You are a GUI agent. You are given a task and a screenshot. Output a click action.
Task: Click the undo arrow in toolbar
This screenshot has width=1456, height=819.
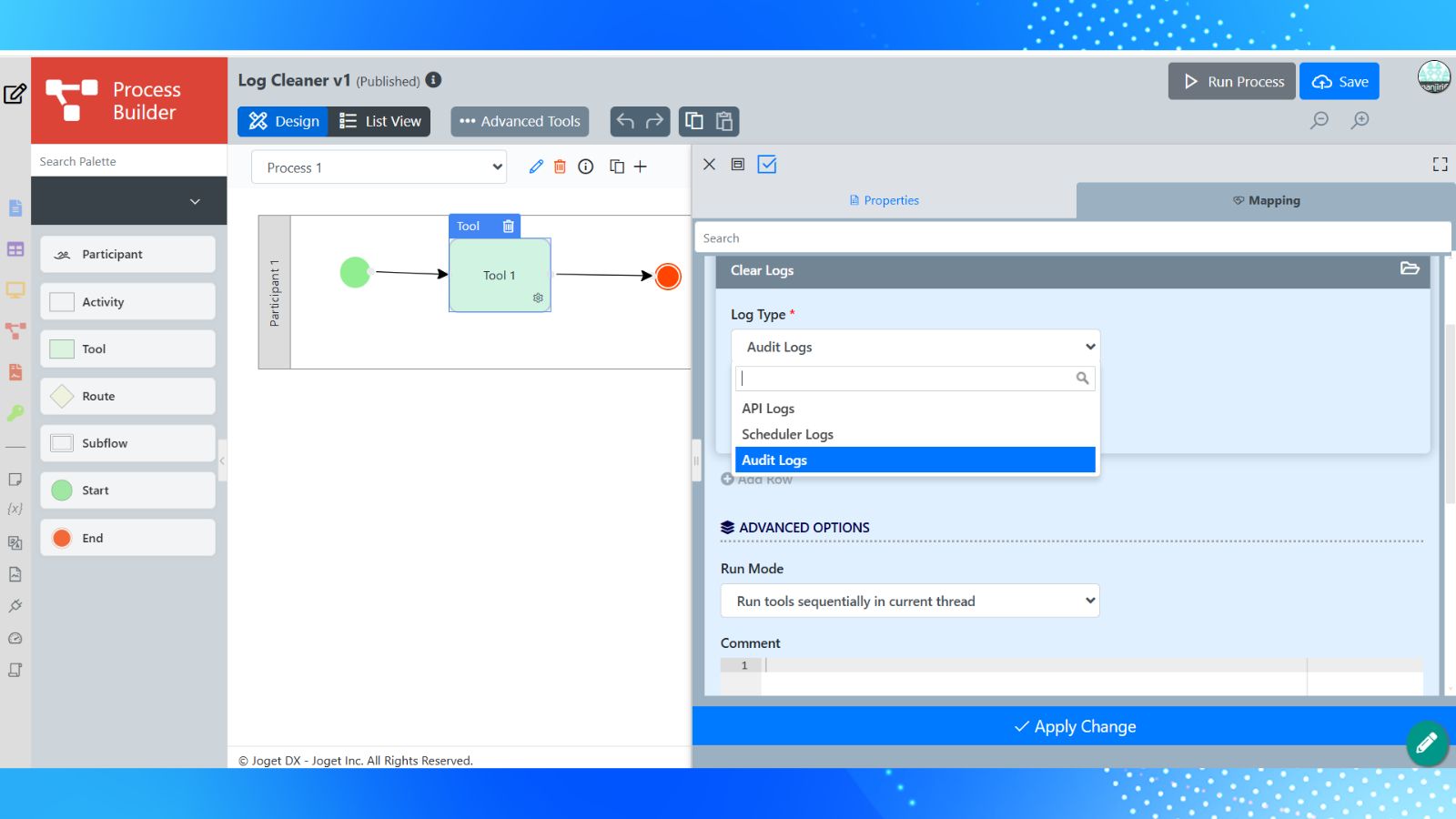pyautogui.click(x=625, y=121)
